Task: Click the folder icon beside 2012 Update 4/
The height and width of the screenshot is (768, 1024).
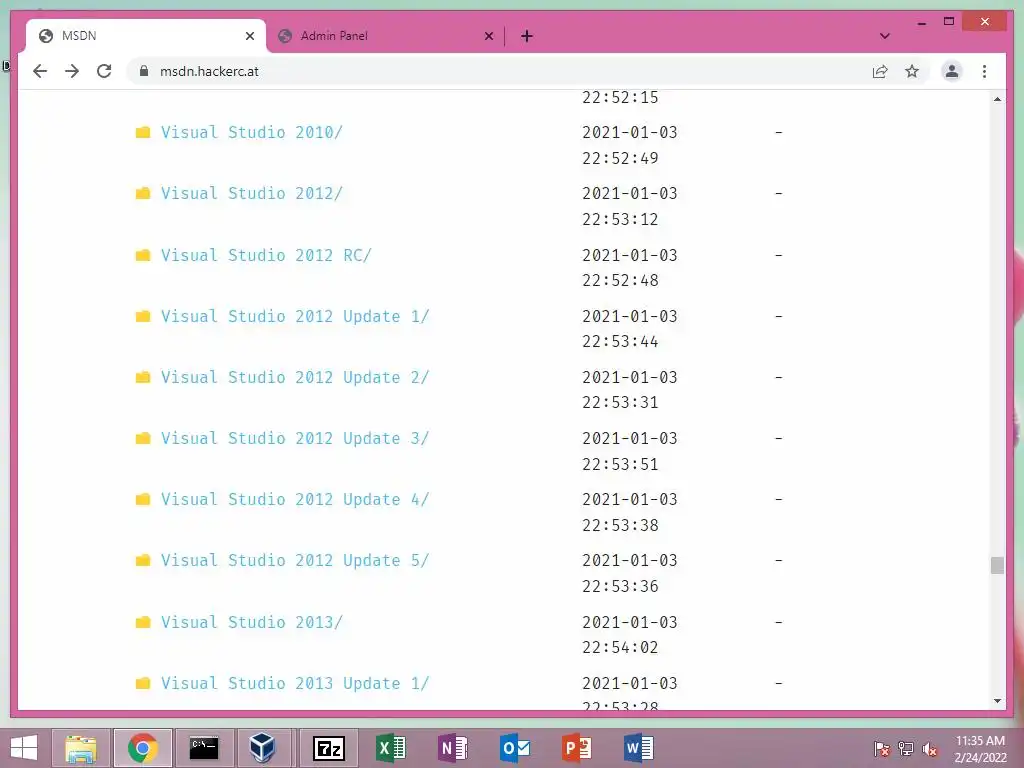Action: tap(143, 500)
